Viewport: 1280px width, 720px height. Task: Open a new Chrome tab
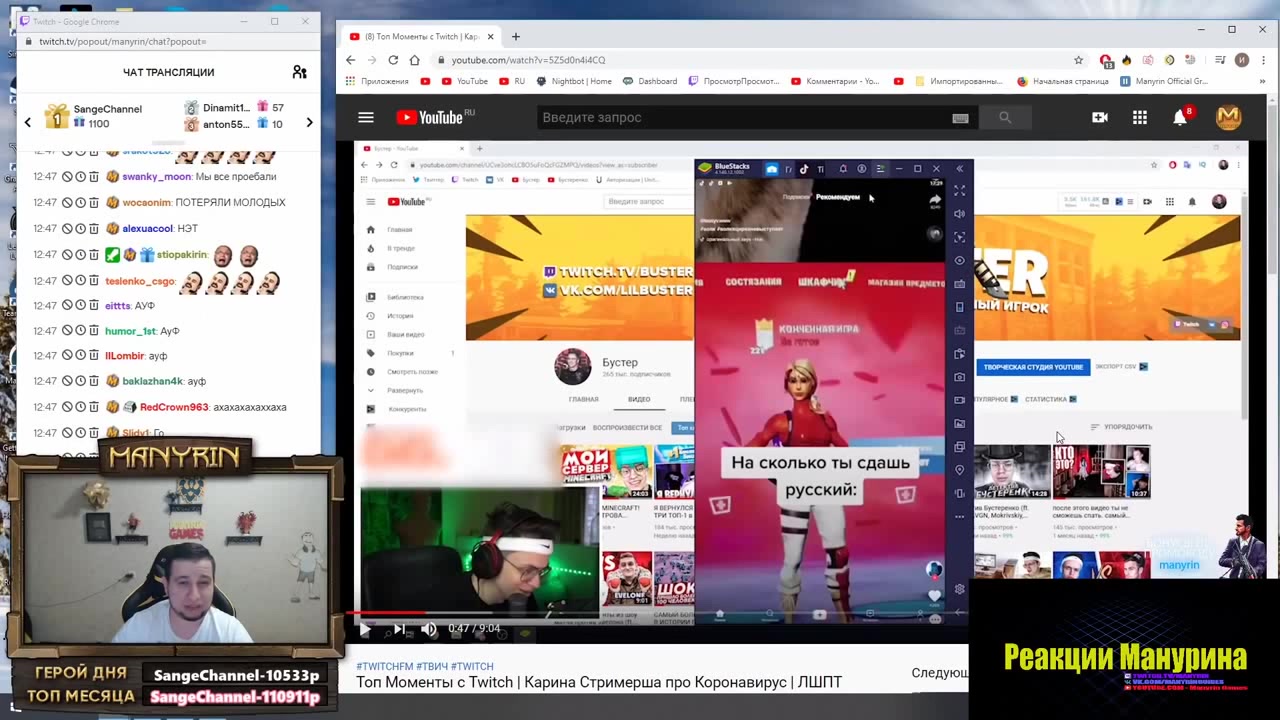pos(516,37)
